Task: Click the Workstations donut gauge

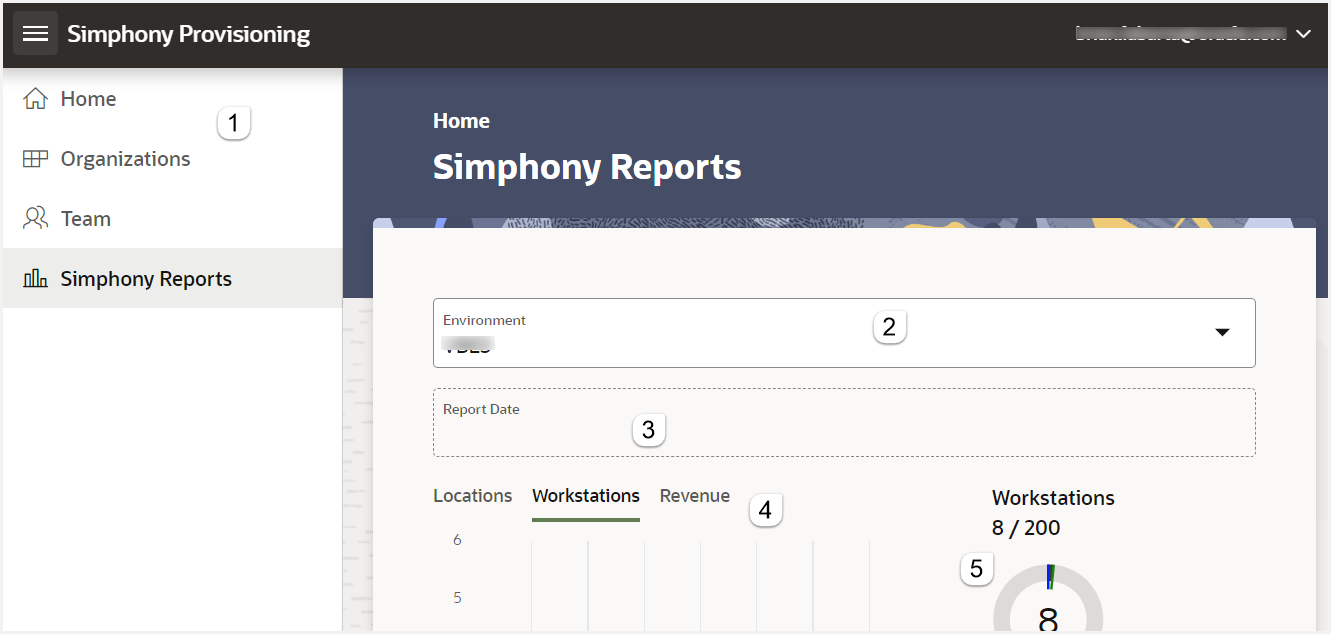Action: (x=1048, y=599)
